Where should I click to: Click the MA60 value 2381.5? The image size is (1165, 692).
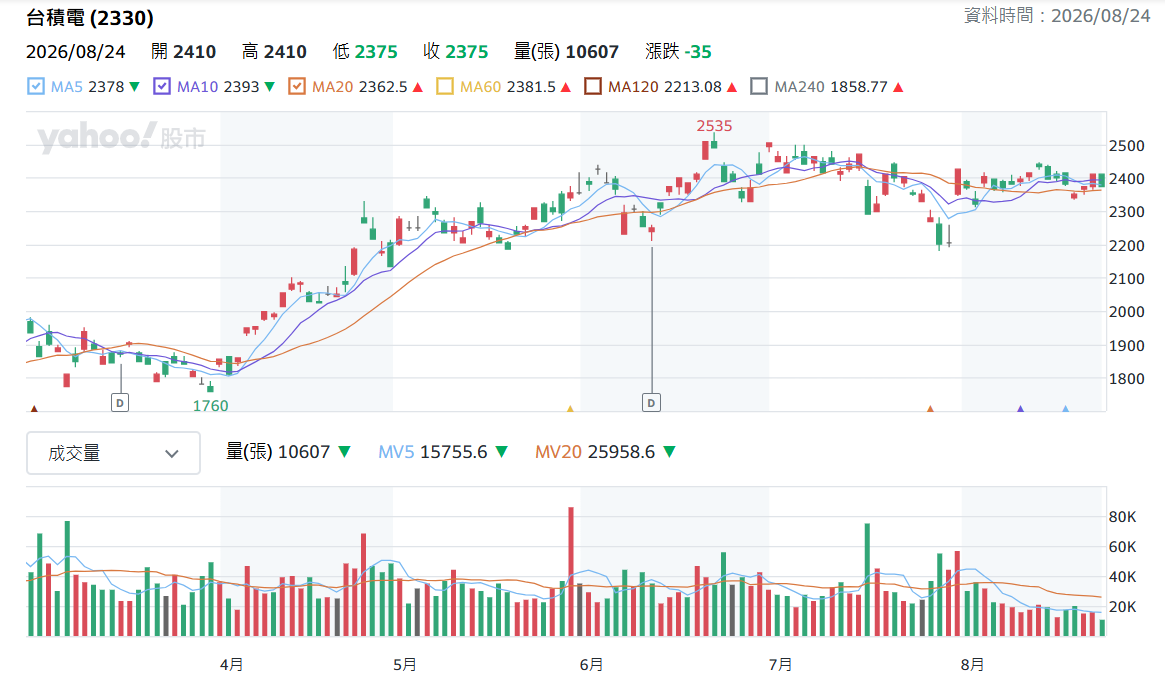[x=531, y=87]
